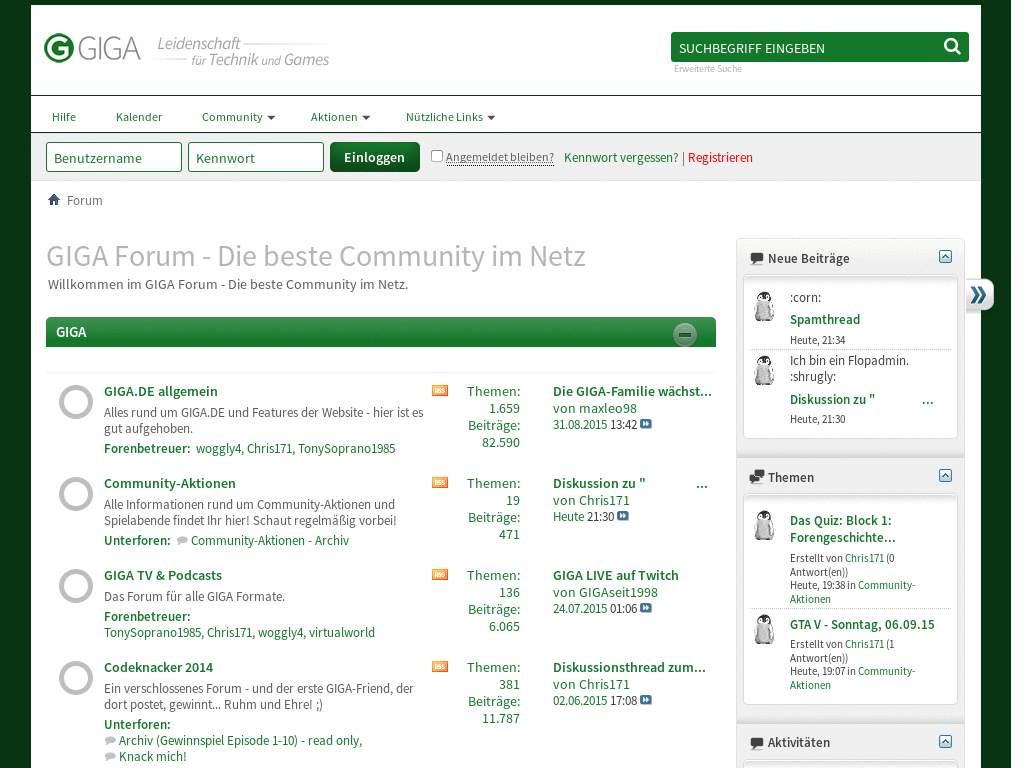1024x768 pixels.
Task: Click the Einloggen button
Action: point(375,157)
